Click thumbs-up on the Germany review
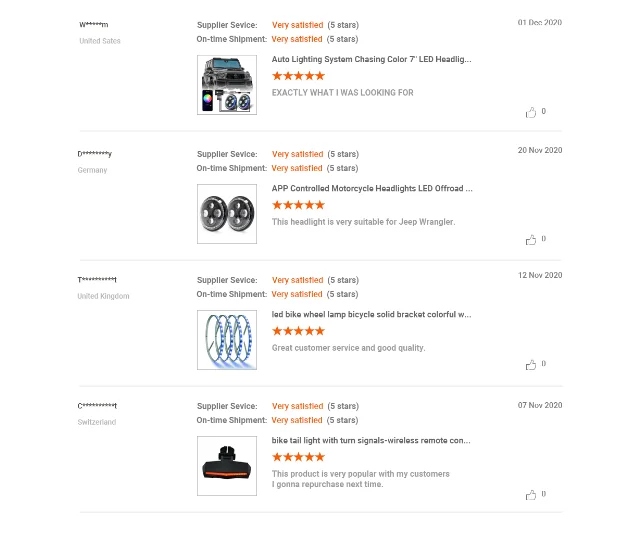 tap(531, 240)
